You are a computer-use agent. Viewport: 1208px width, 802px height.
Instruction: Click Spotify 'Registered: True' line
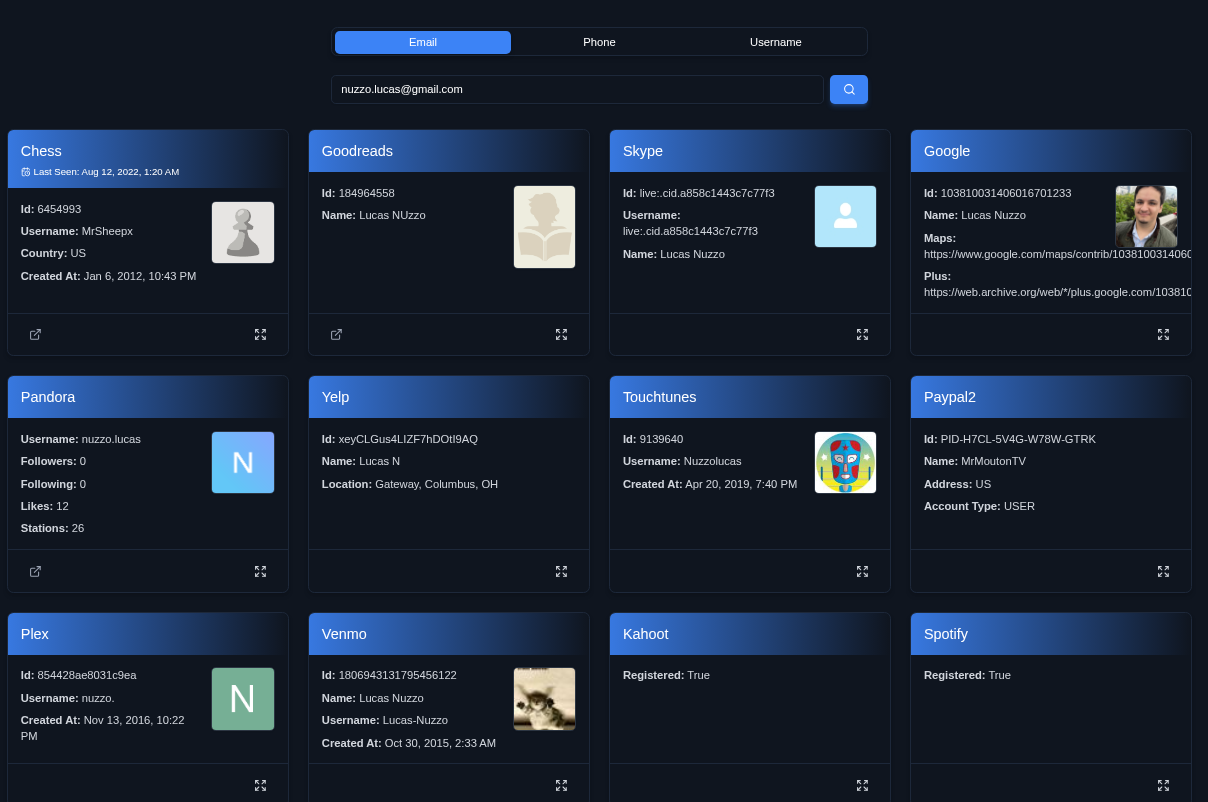point(968,675)
